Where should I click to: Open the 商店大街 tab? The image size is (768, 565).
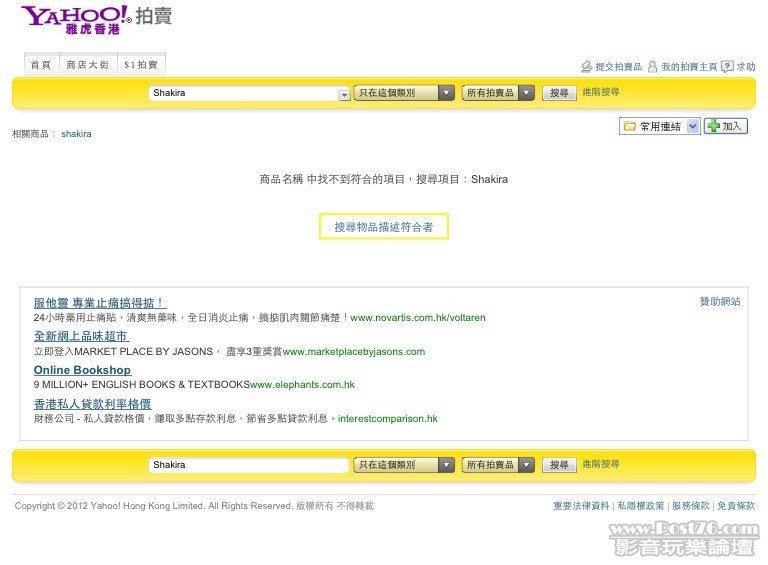(88, 64)
